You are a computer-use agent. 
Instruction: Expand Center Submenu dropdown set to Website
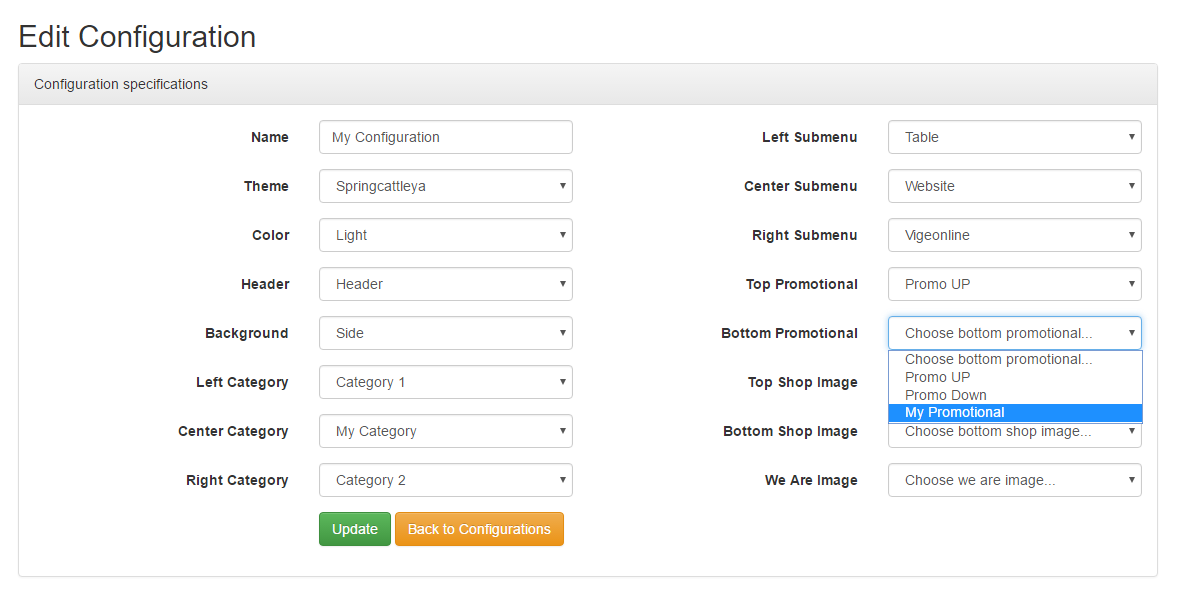tap(1015, 186)
